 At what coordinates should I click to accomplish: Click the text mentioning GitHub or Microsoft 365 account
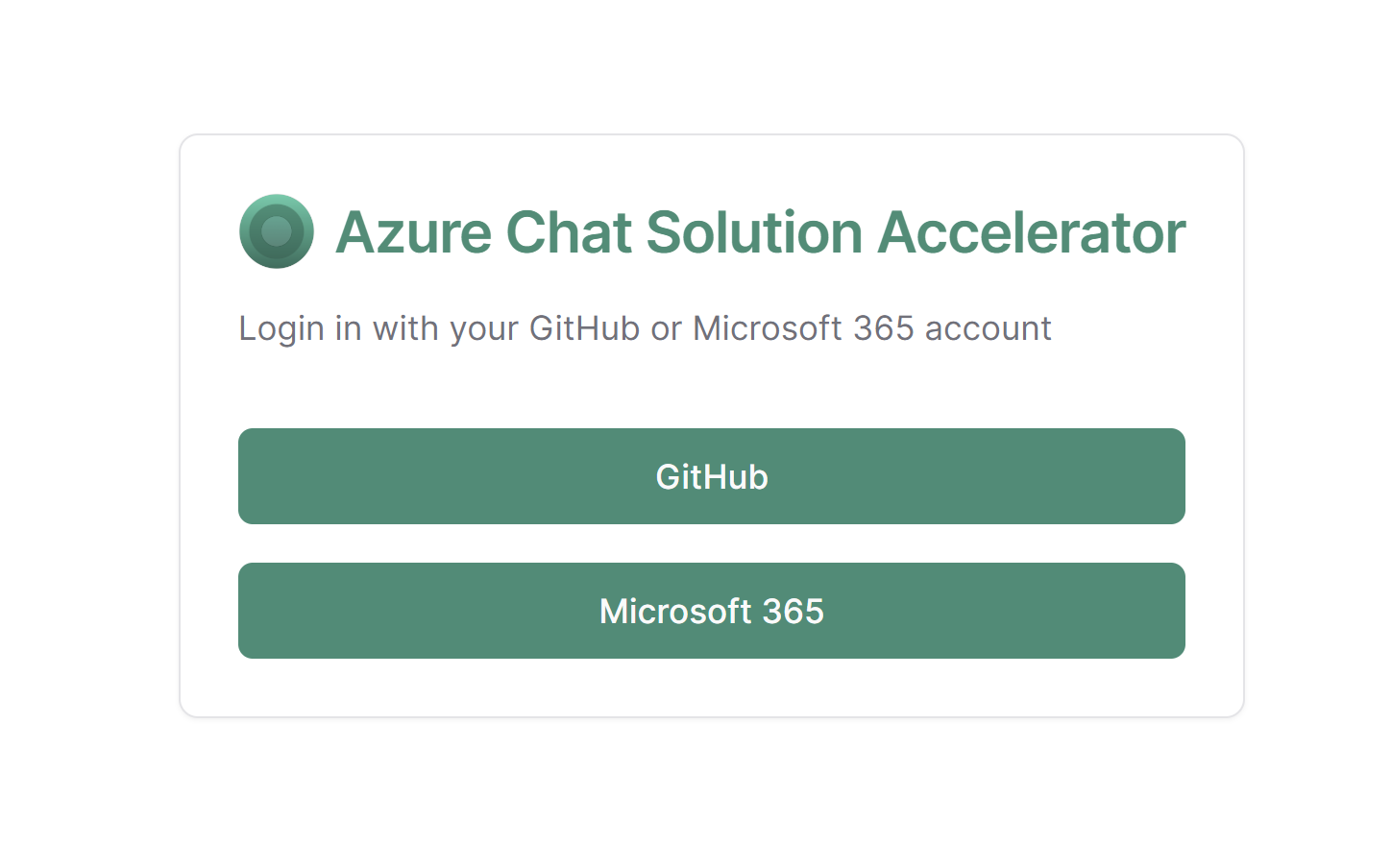(x=645, y=327)
